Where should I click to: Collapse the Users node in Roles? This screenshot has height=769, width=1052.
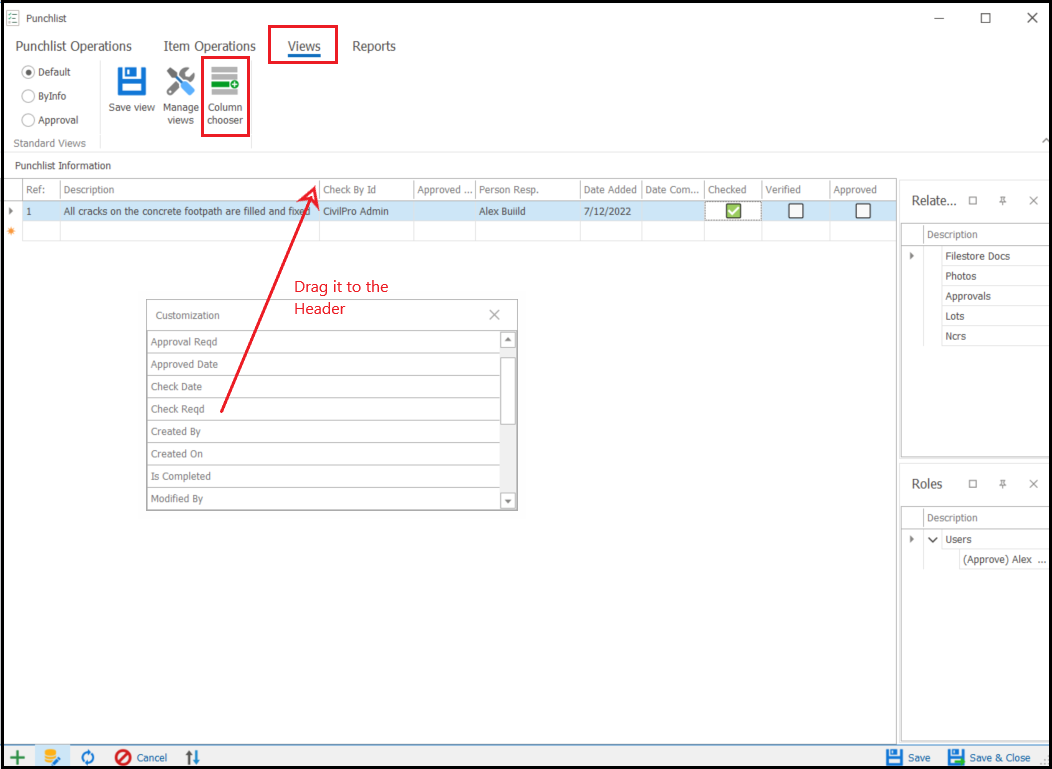933,539
